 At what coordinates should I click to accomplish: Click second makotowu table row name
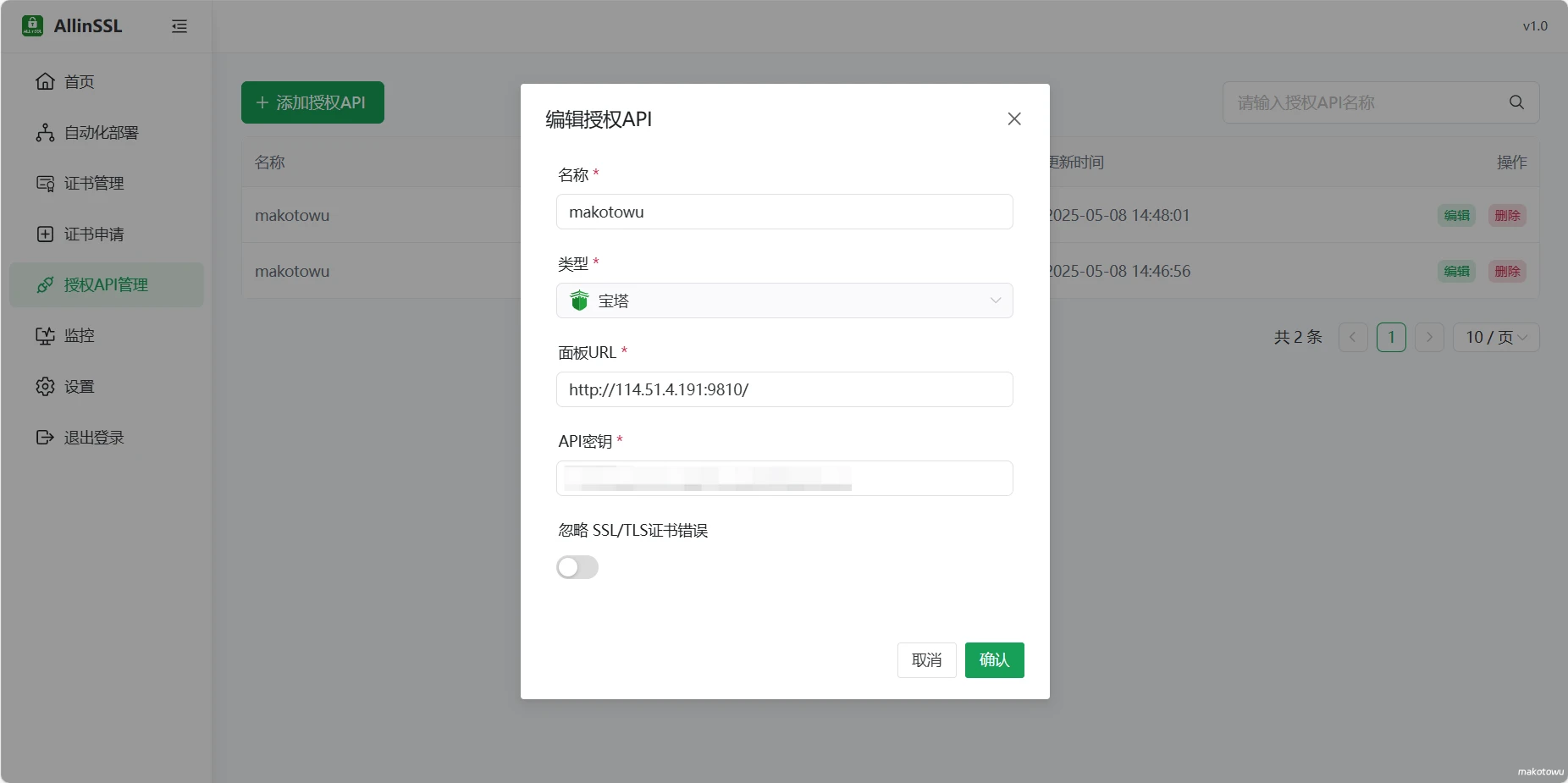point(292,271)
